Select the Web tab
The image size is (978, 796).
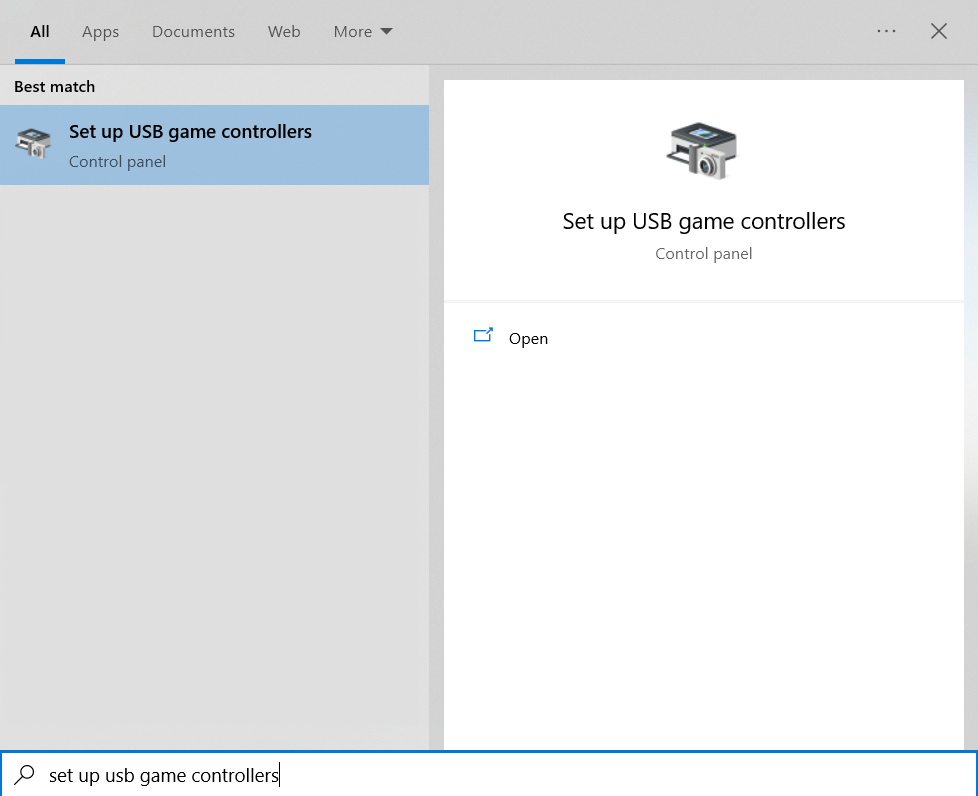[284, 32]
